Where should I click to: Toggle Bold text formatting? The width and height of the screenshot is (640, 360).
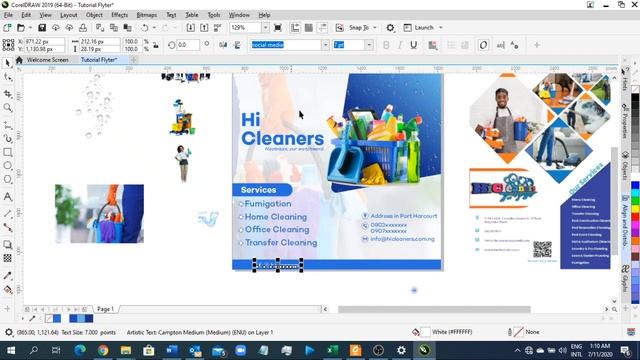pos(386,45)
